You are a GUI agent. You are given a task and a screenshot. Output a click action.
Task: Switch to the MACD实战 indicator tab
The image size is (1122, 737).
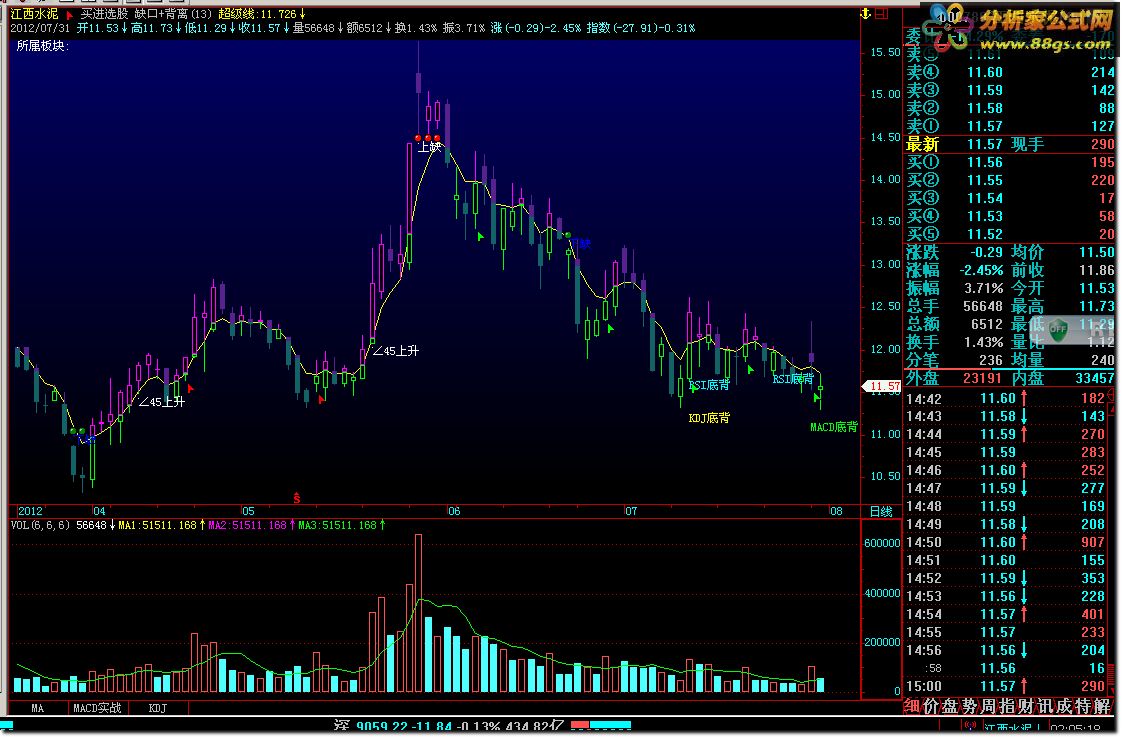(x=97, y=708)
